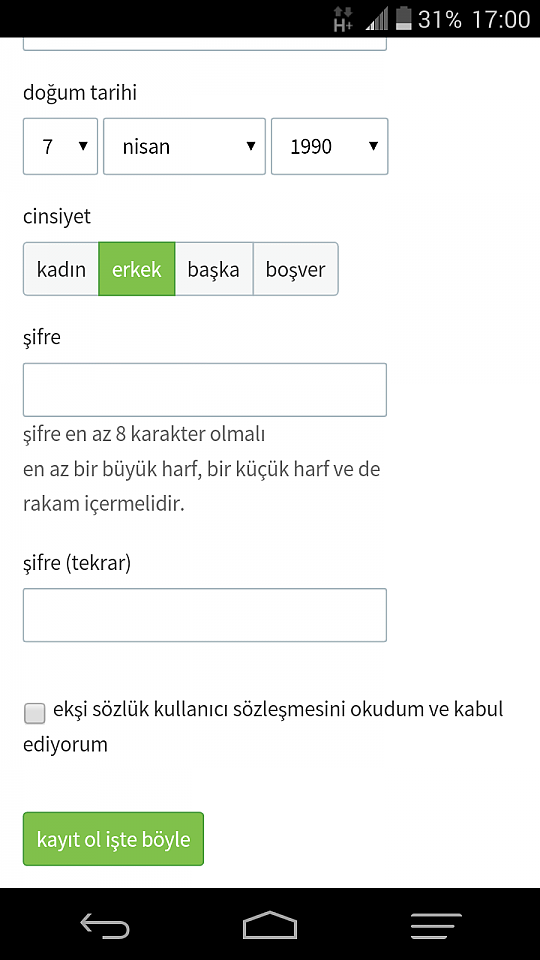Viewport: 540px width, 960px height.
Task: Tap the user agreement label text
Action: coord(263,727)
